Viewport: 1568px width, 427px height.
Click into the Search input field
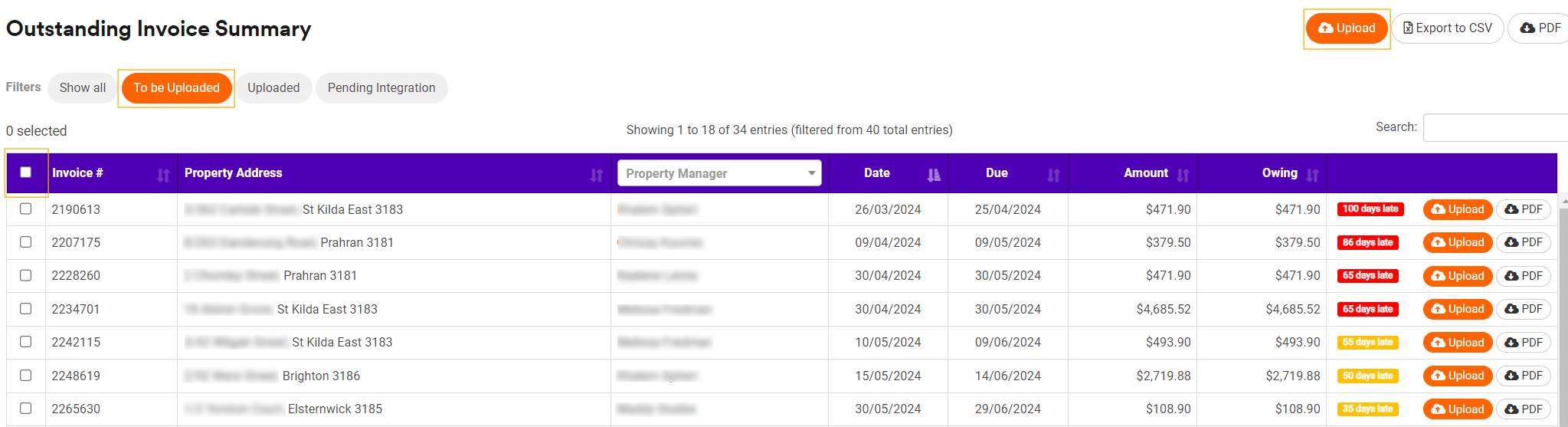[x=1494, y=128]
